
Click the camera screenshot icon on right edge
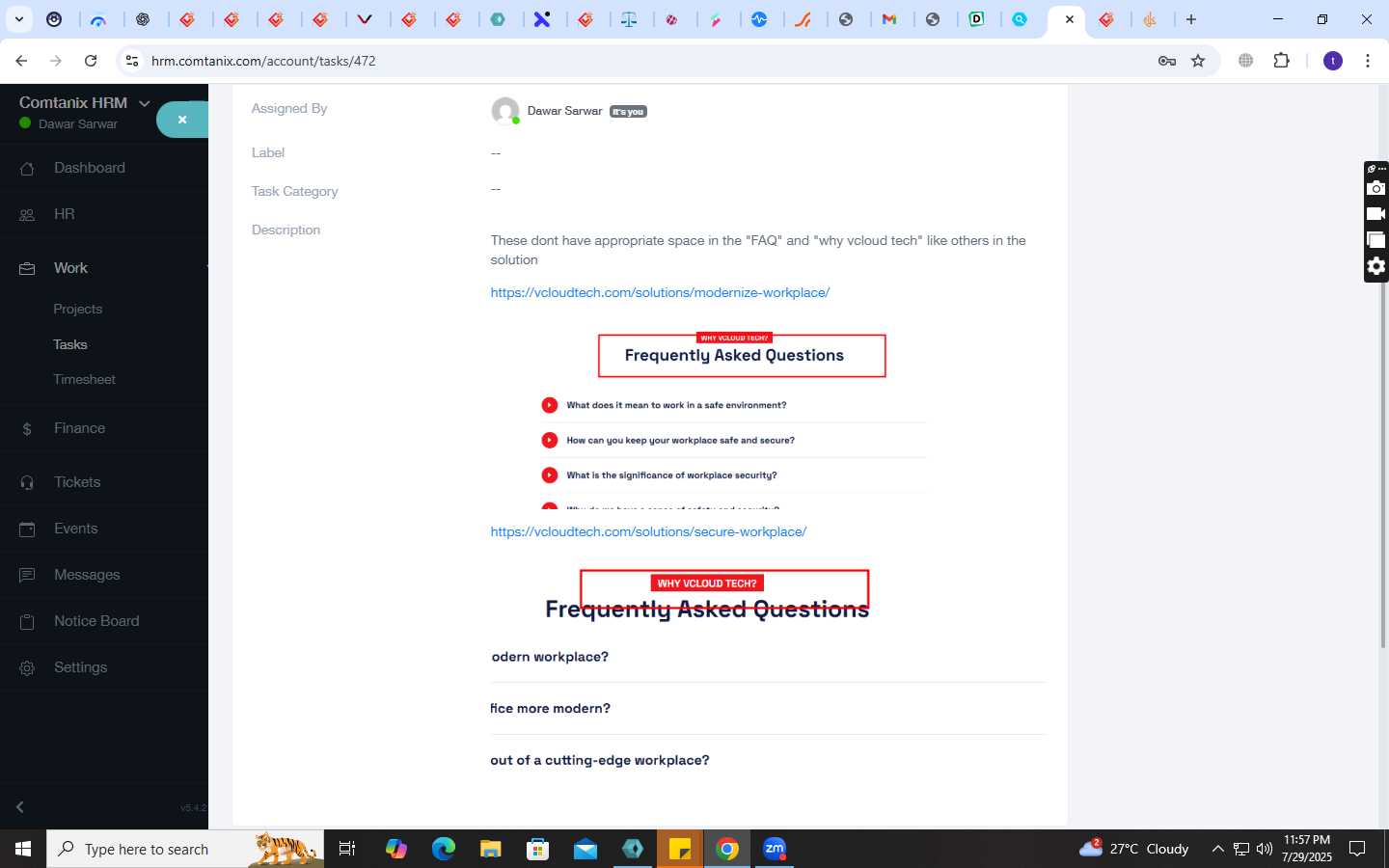click(1376, 188)
